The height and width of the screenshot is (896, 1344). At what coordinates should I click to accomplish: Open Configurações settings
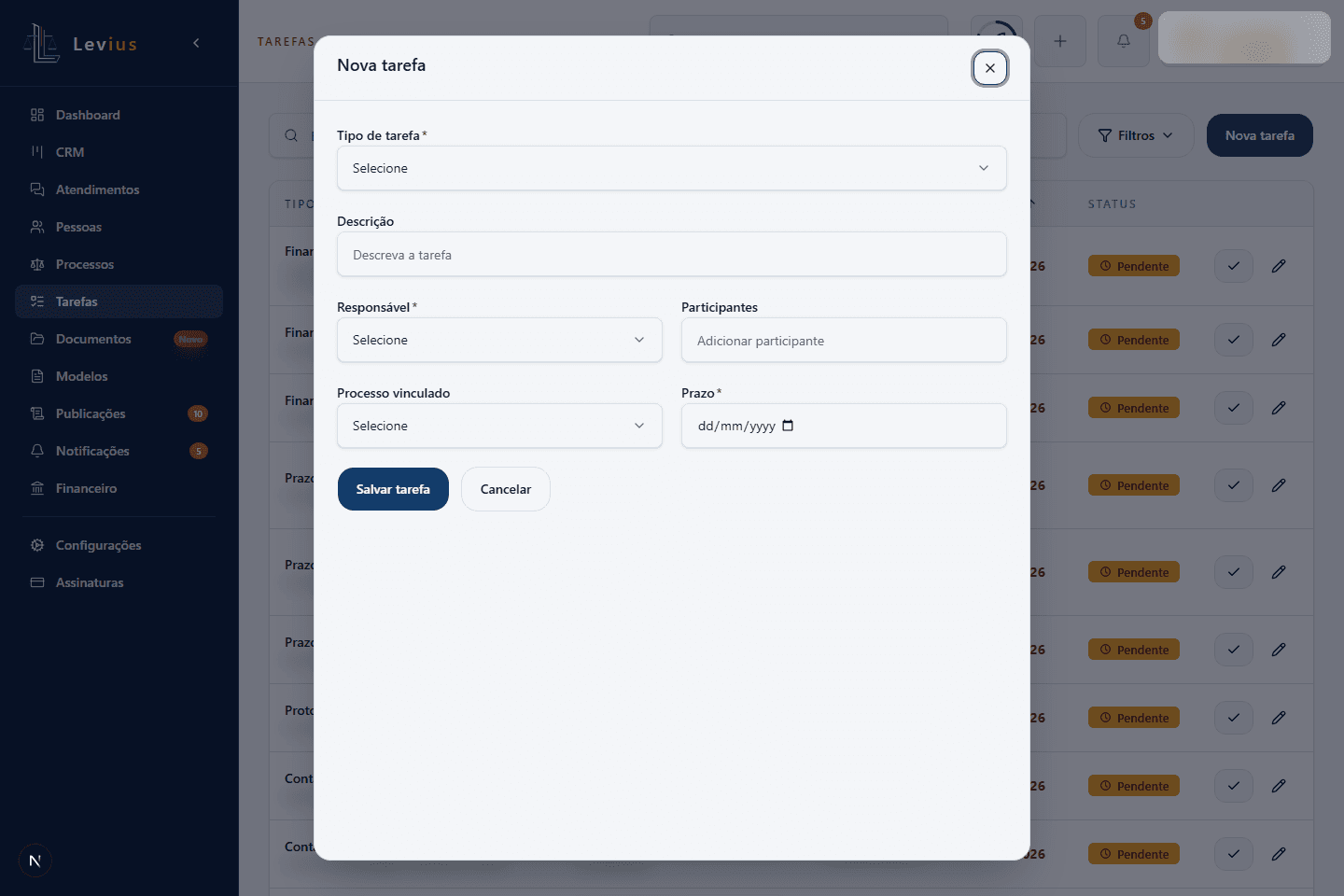(119, 545)
